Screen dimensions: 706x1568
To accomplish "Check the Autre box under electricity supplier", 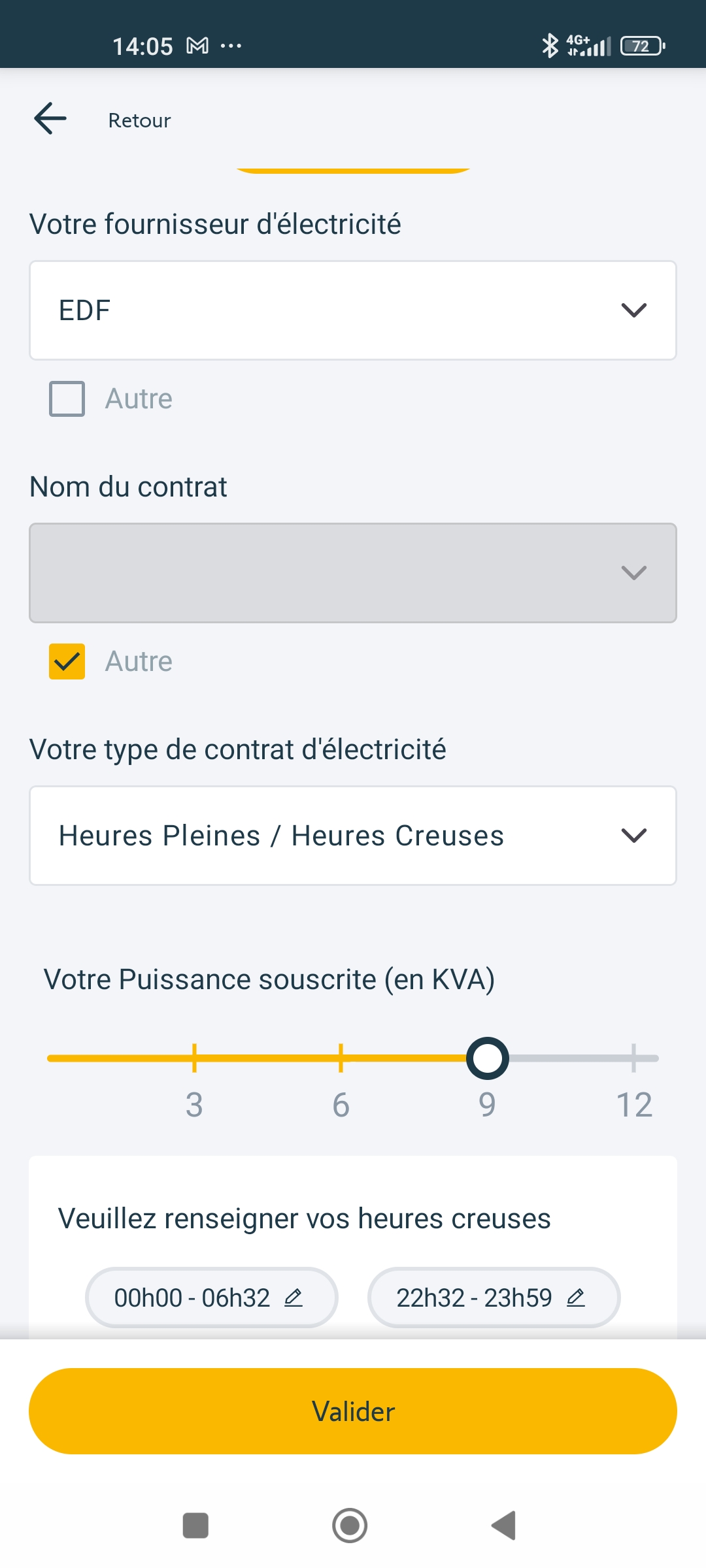I will pos(67,399).
